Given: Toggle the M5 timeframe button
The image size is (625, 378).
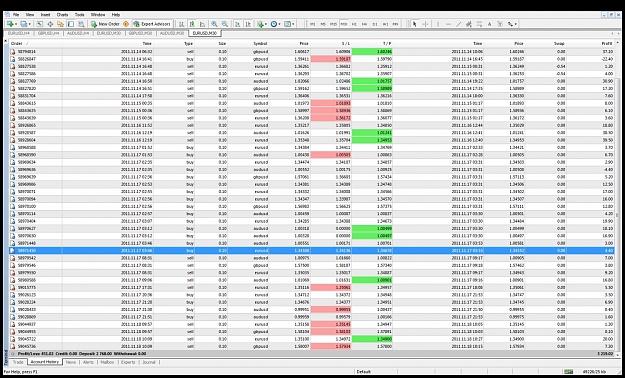Looking at the screenshot, I should [323, 24].
